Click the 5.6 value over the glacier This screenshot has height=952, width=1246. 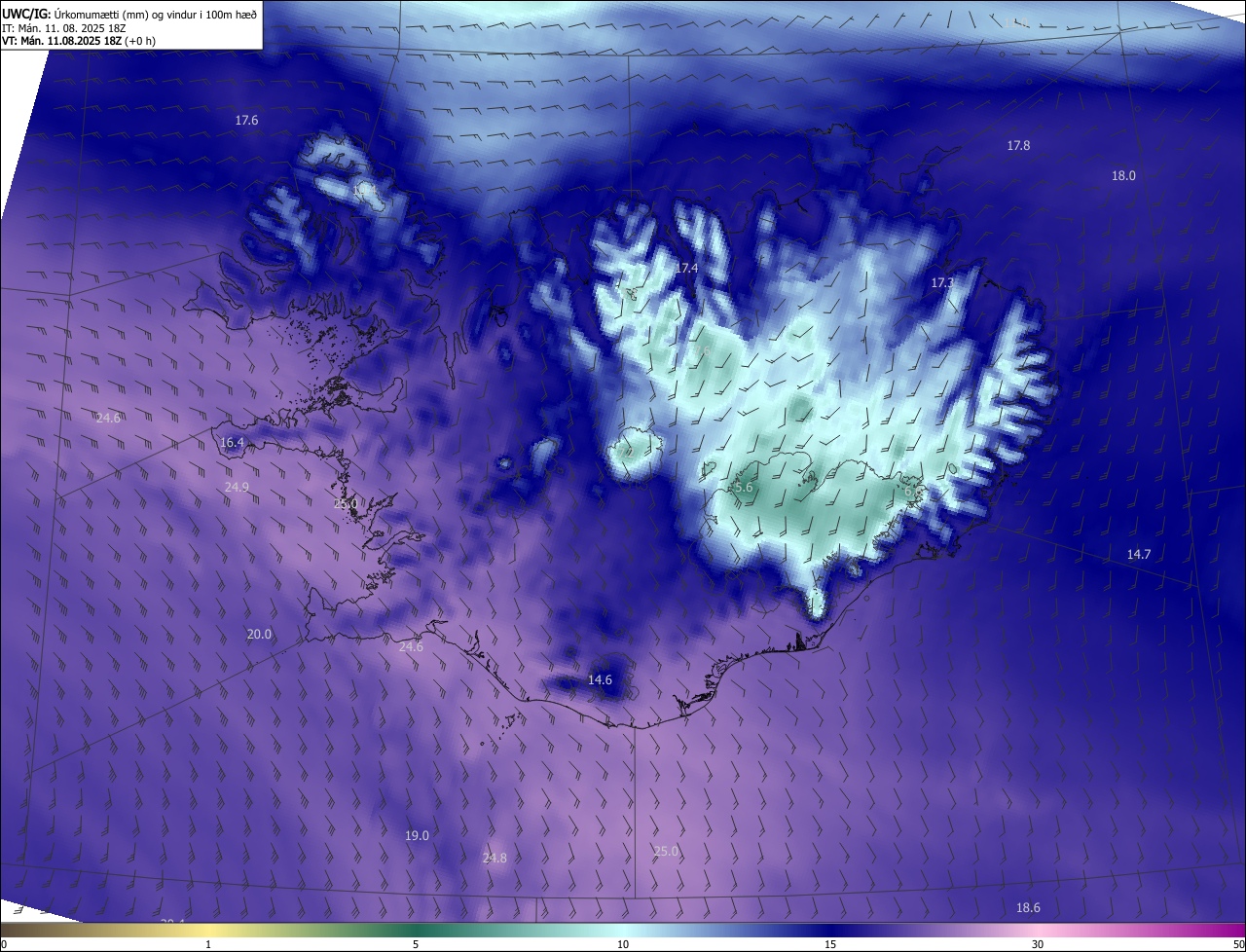coord(744,488)
